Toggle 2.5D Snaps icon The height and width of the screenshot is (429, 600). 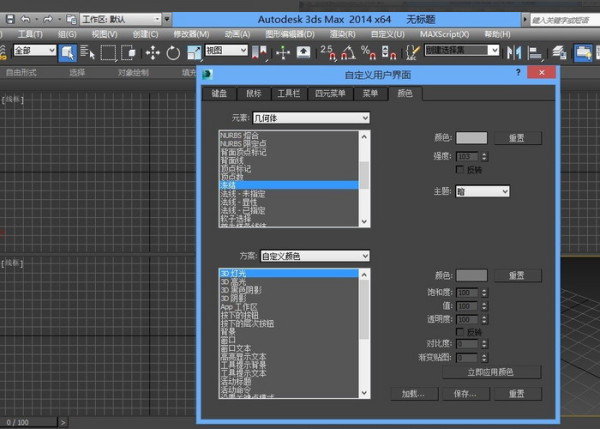(329, 52)
